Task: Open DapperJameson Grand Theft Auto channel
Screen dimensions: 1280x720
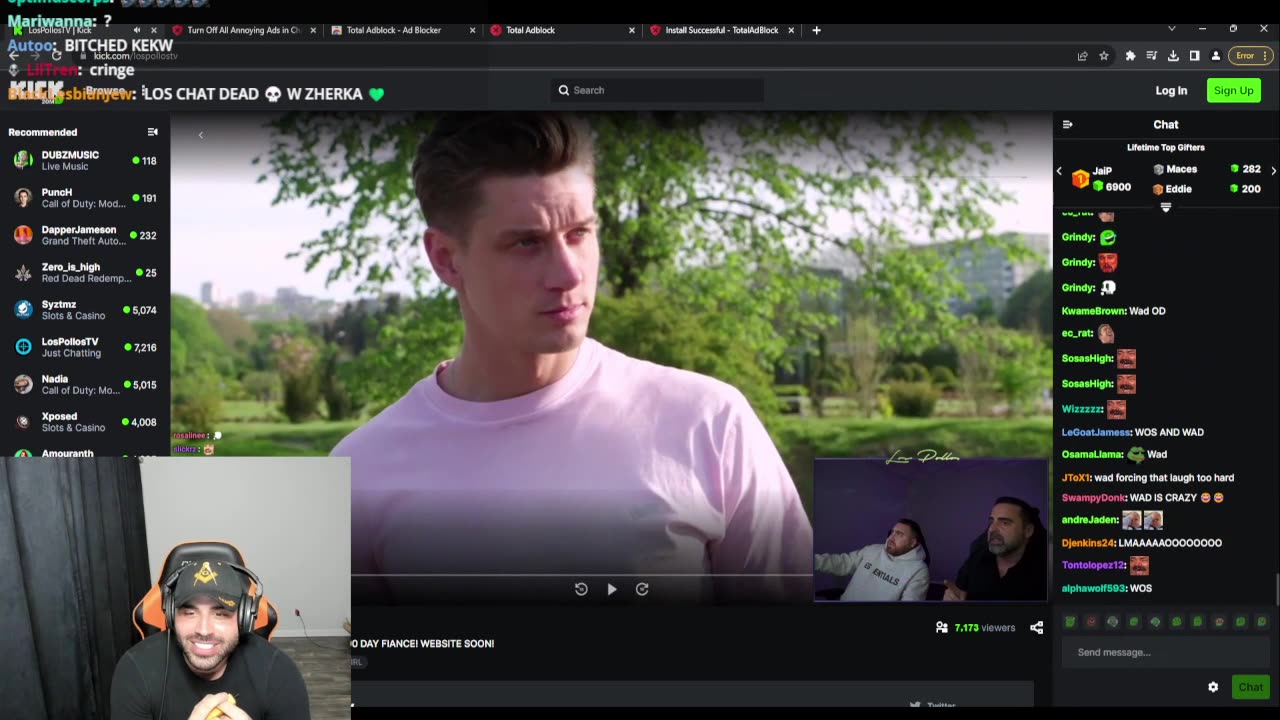Action: click(x=85, y=235)
